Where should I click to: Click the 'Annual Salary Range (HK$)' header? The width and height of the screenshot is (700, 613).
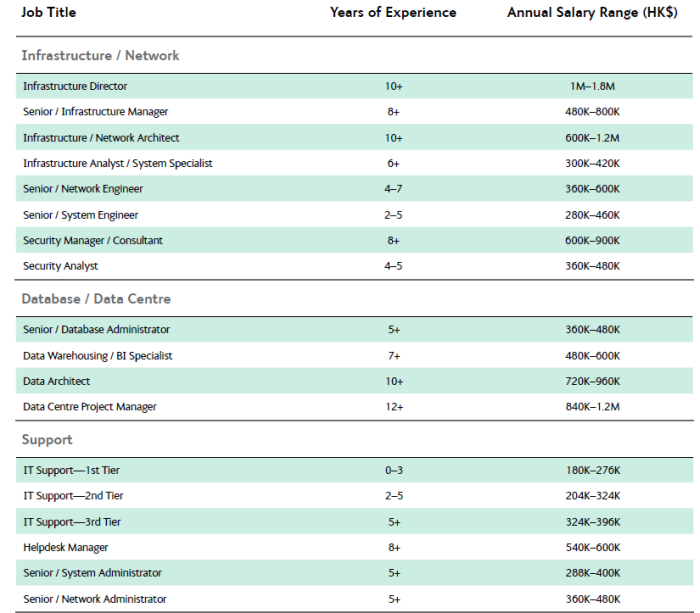coord(592,13)
